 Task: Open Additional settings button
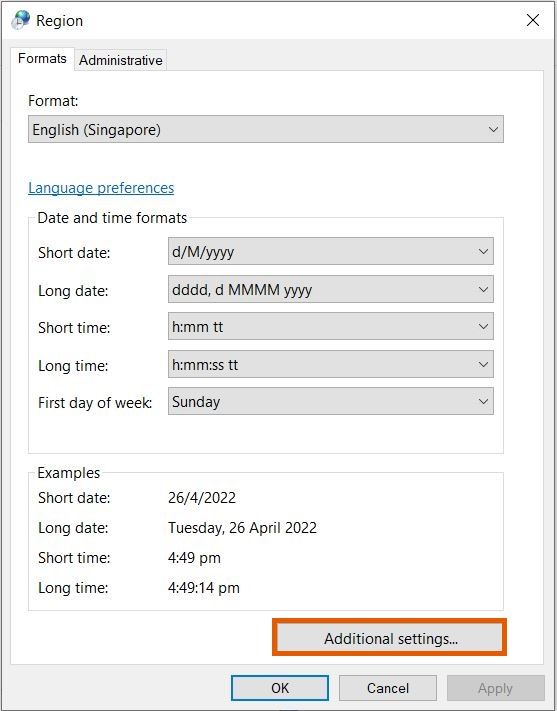(x=390, y=638)
